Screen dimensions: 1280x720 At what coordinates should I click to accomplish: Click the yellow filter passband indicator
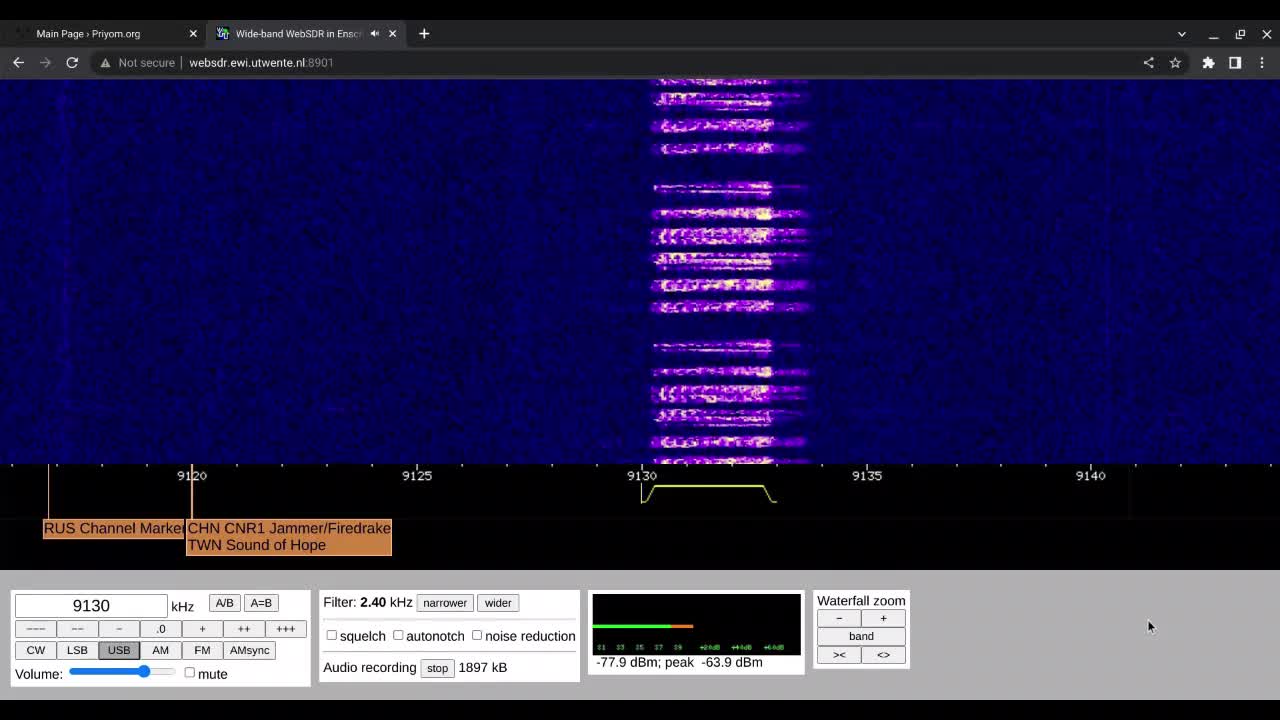[709, 493]
